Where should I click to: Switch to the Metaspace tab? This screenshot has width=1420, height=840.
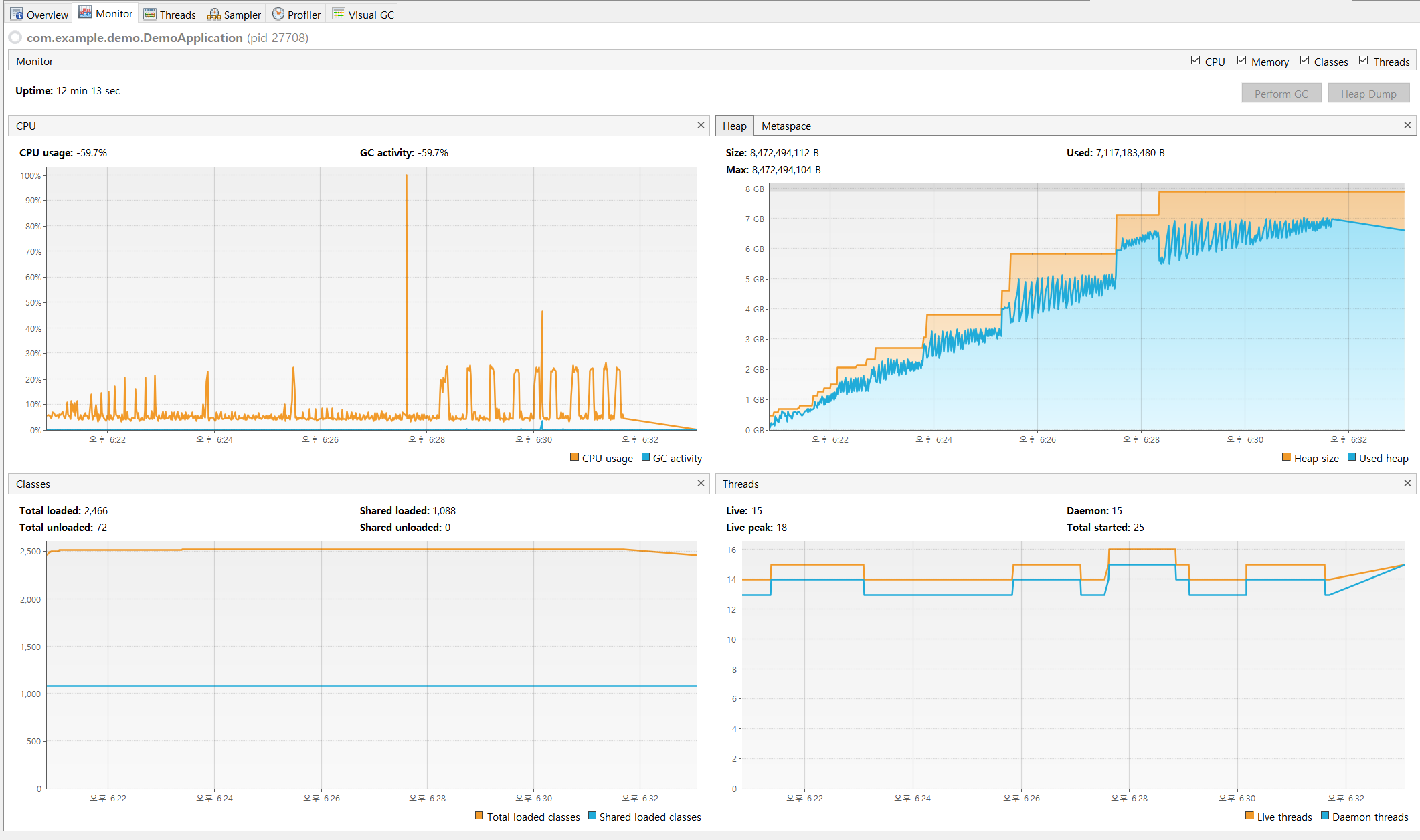click(x=786, y=126)
